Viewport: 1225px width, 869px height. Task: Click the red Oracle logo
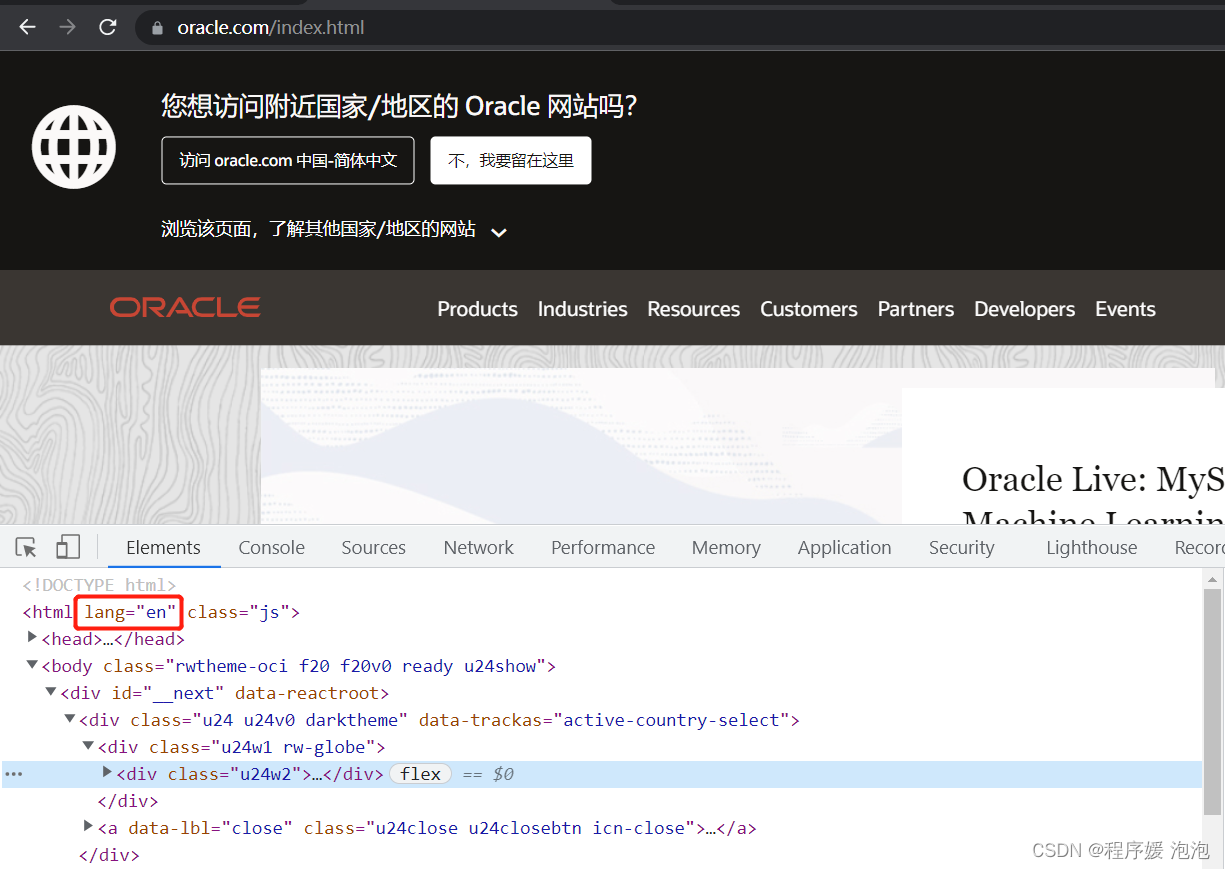point(185,308)
